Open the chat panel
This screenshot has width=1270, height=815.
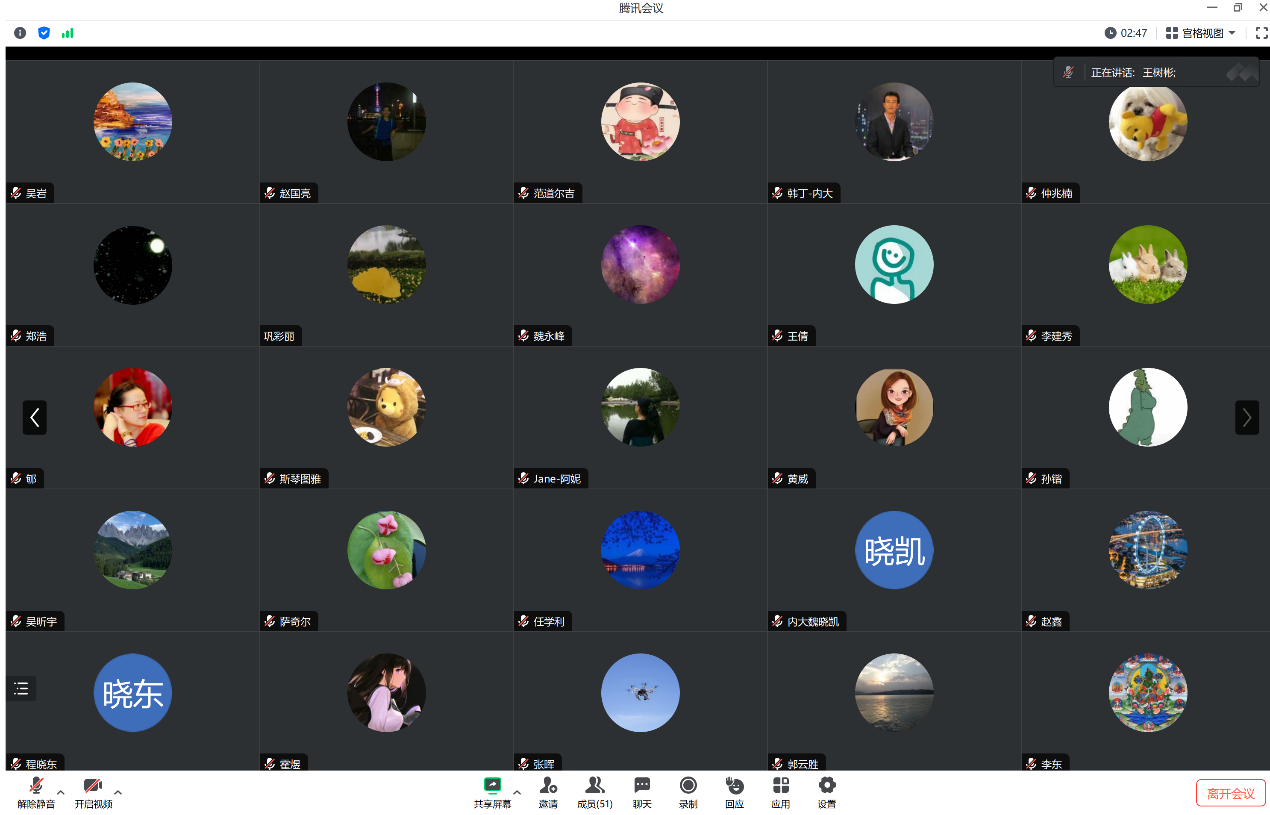tap(642, 792)
